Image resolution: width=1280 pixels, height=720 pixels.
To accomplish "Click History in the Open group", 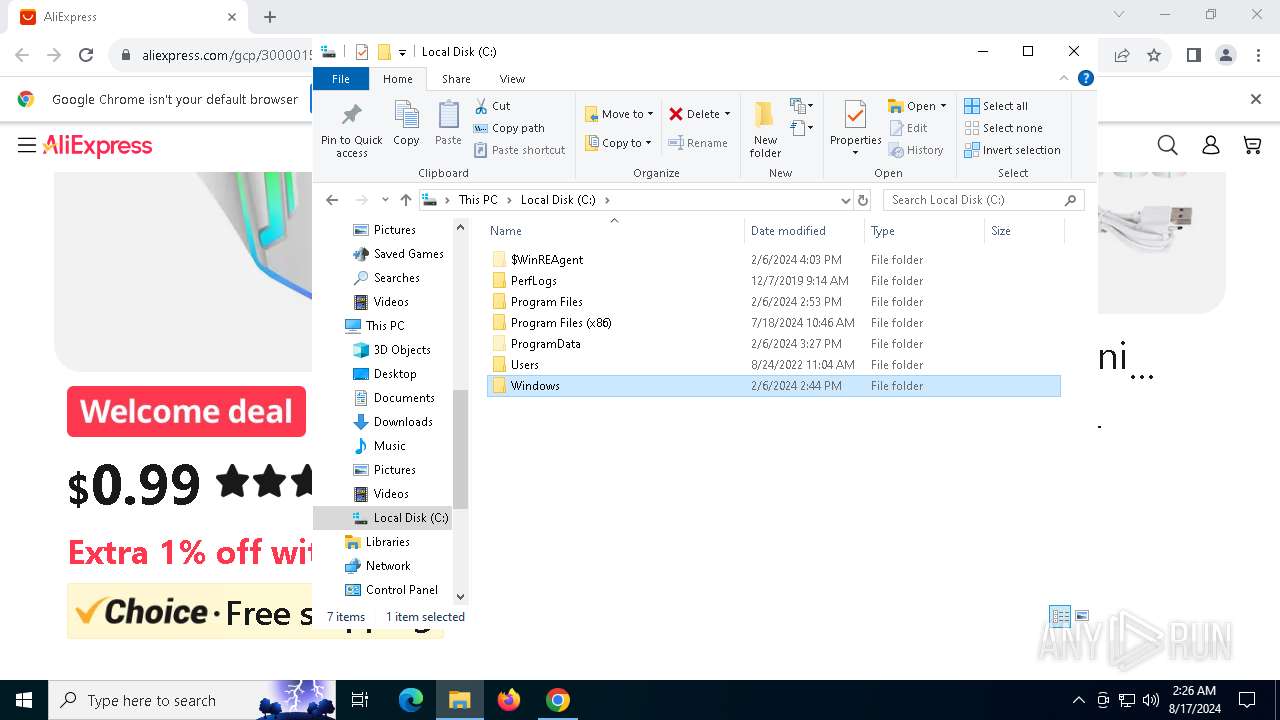I will (916, 150).
